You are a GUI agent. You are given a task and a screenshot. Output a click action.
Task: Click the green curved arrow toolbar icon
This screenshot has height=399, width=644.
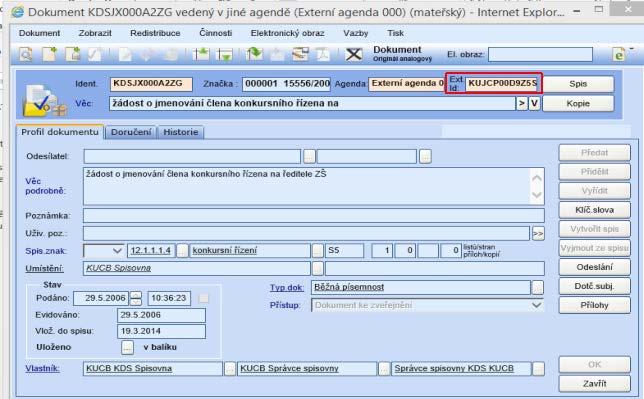click(254, 54)
